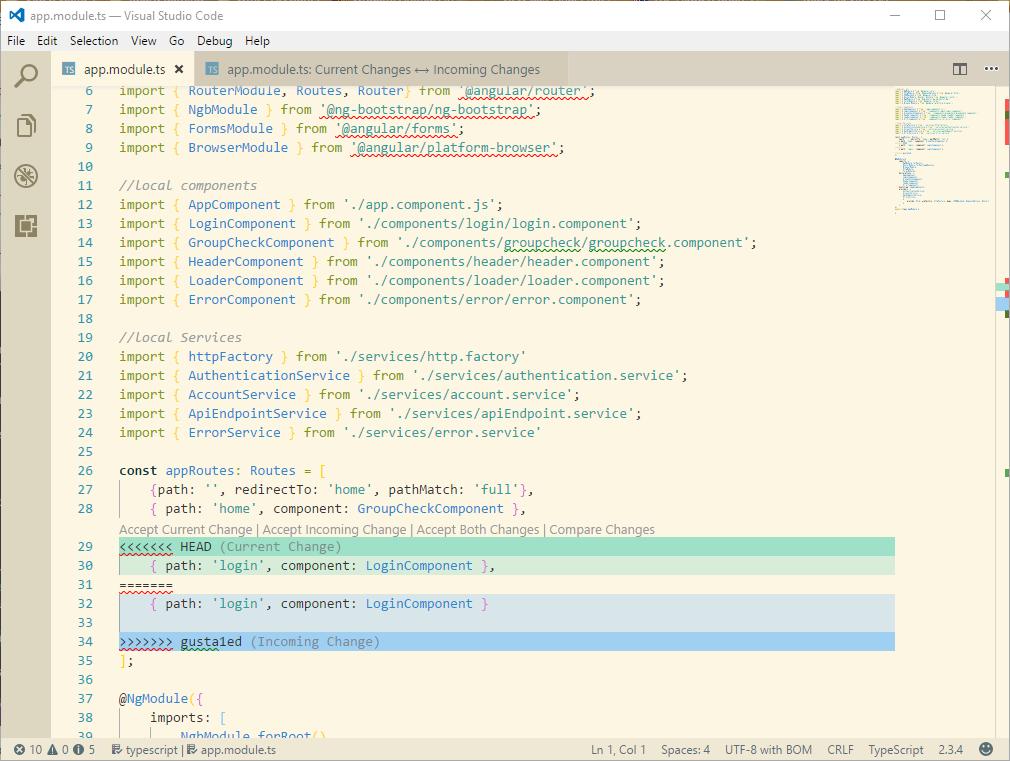Click the split editor icon

click(x=959, y=69)
